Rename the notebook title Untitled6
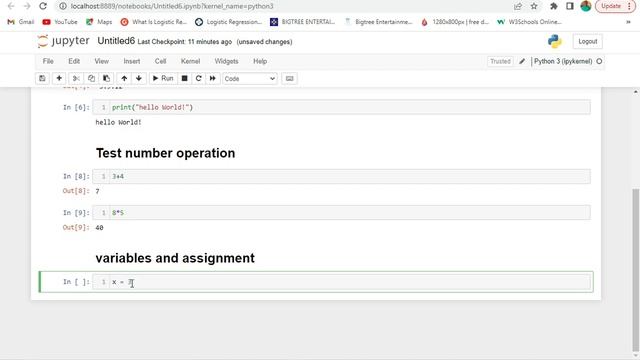Screen dimensions: 640x360 [116, 41]
